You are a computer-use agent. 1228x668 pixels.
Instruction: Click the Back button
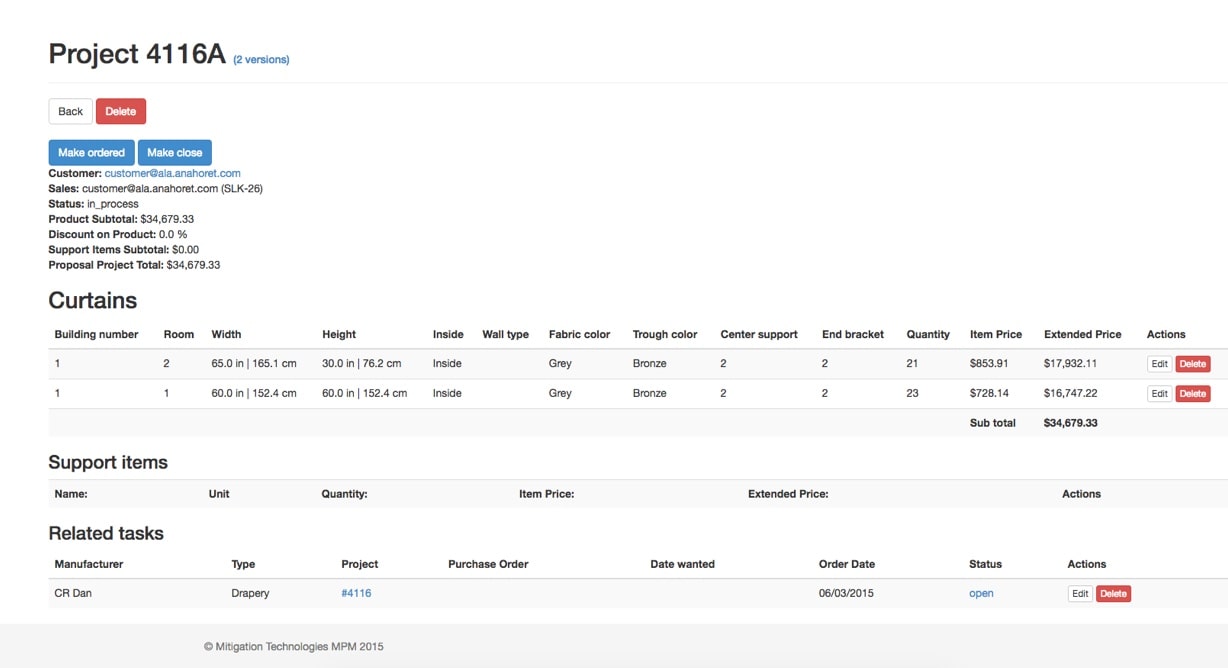tap(70, 111)
